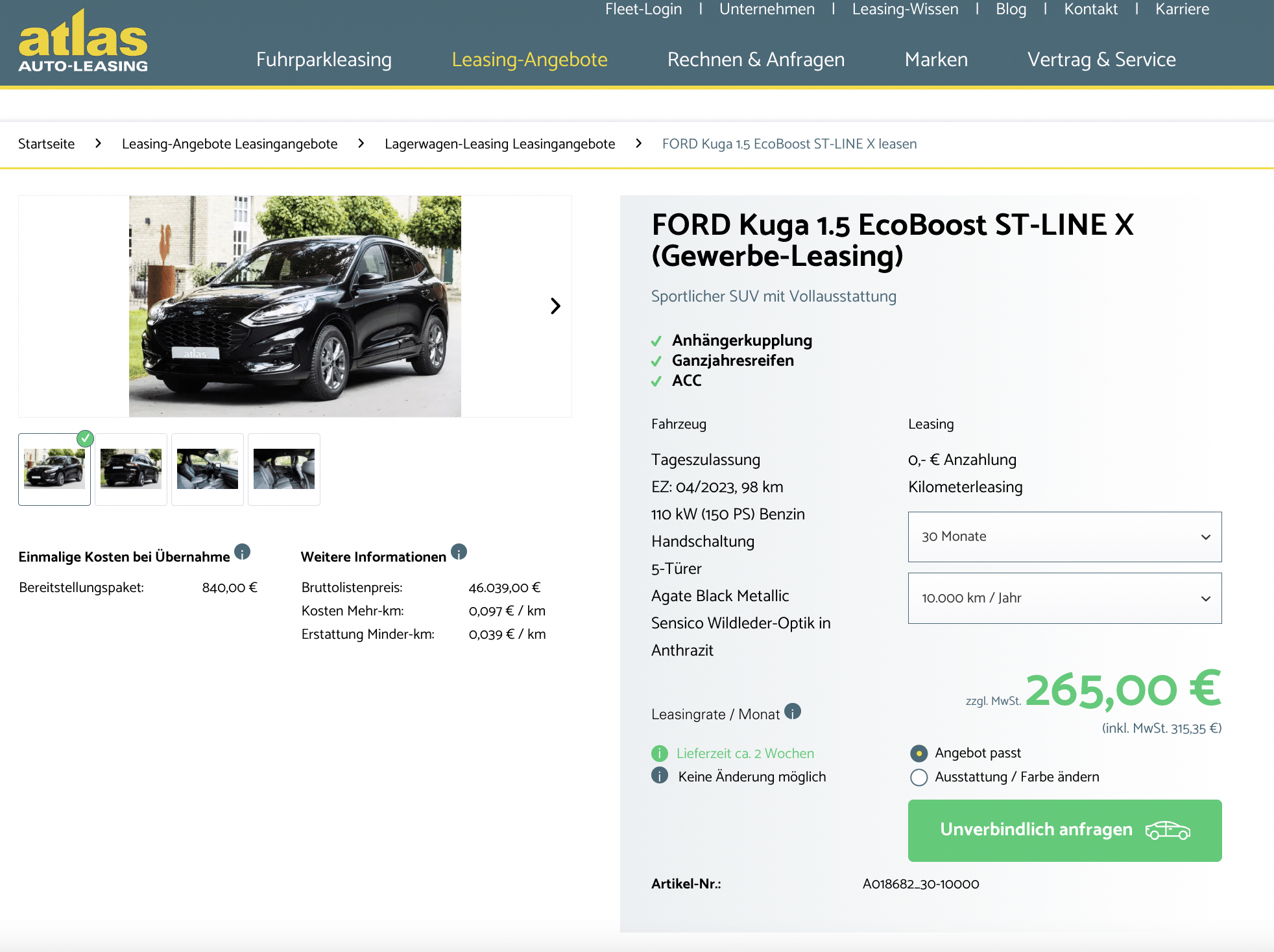The height and width of the screenshot is (952, 1274).
Task: Select fourth thumbnail of rear seats interior
Action: 284,470
